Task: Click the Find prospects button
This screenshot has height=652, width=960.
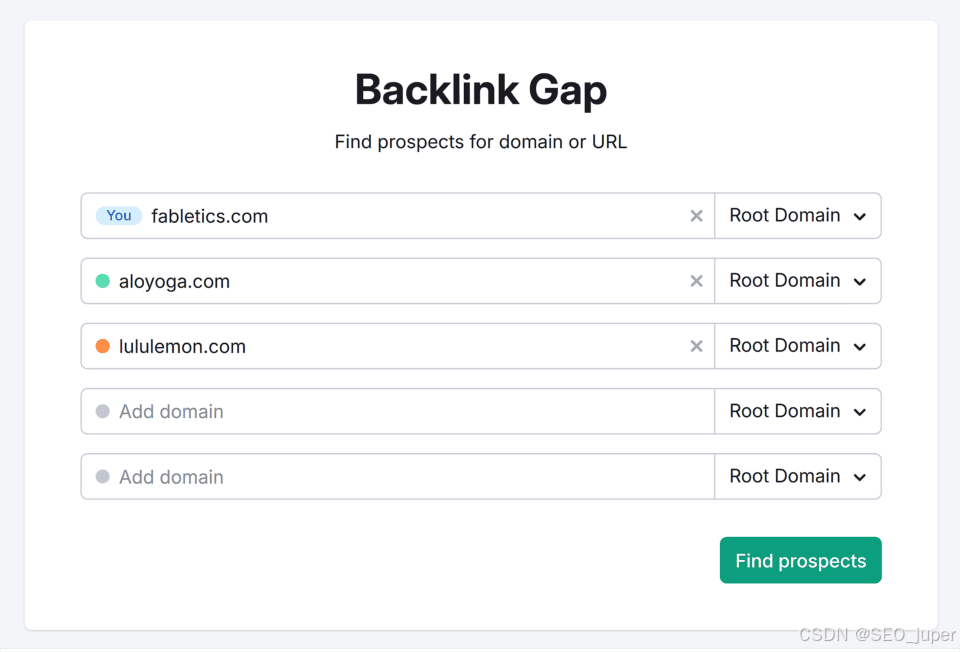Action: (x=800, y=560)
